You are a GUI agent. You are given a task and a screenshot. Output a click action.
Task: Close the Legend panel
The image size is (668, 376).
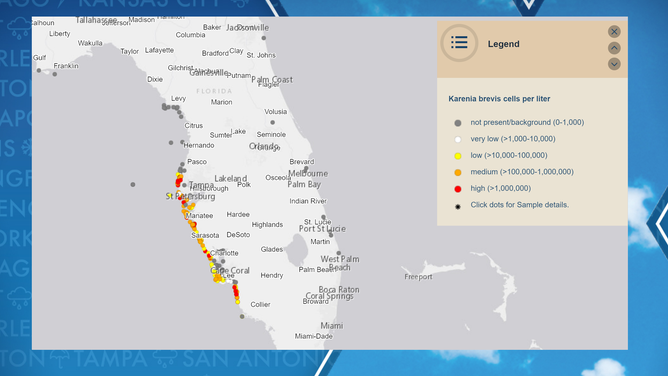(614, 32)
